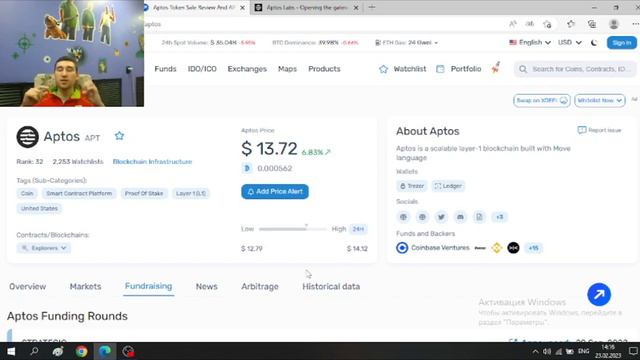Screen dimensions: 640x360
Task: Switch to Arbitrage tab
Action: click(260, 287)
